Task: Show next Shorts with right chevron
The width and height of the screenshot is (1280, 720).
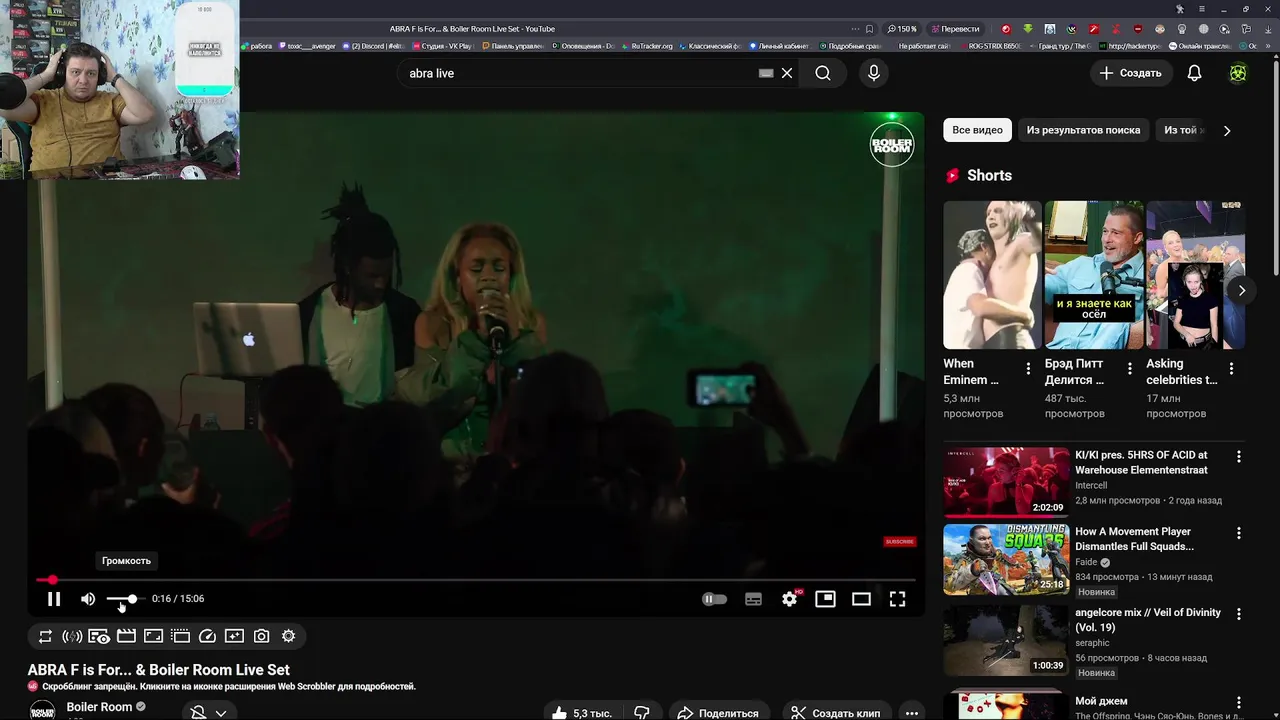Action: click(1241, 290)
